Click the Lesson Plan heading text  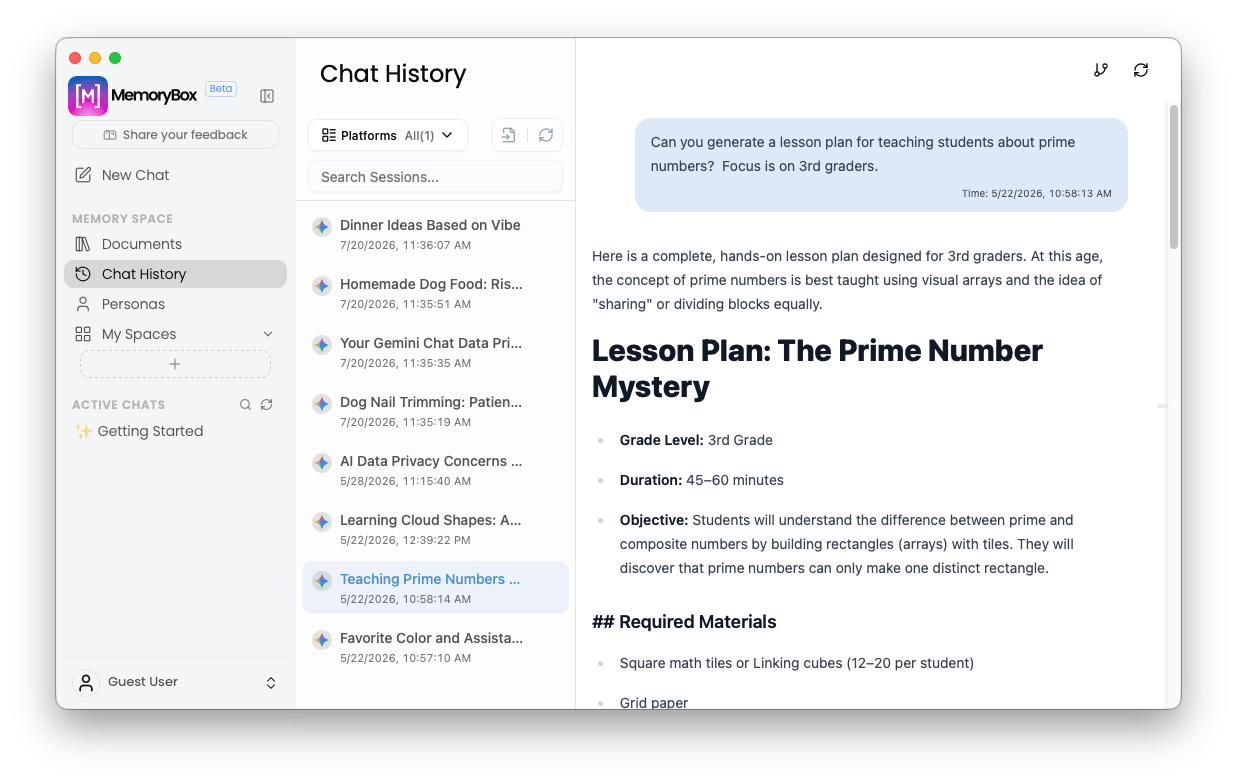[x=817, y=369]
